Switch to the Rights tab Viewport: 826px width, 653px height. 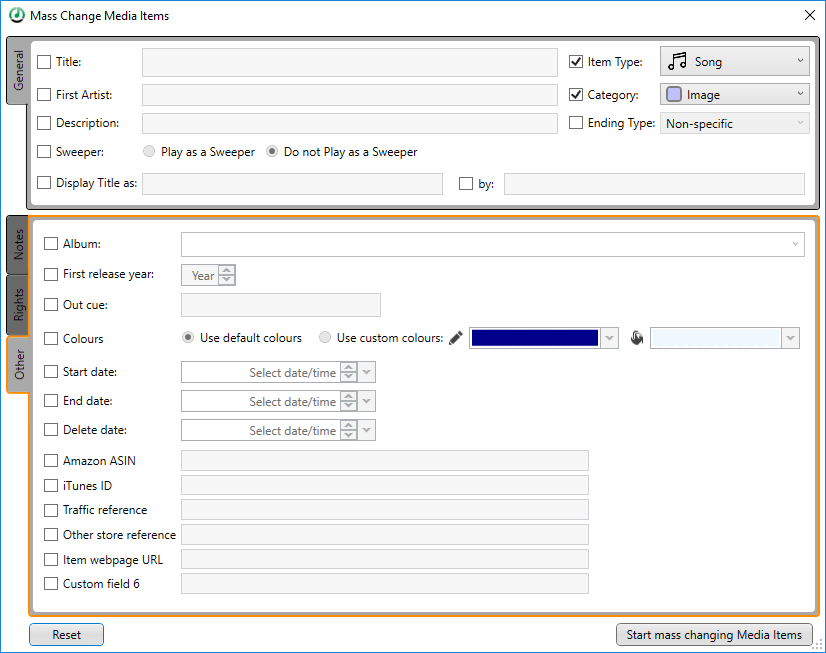[x=18, y=305]
